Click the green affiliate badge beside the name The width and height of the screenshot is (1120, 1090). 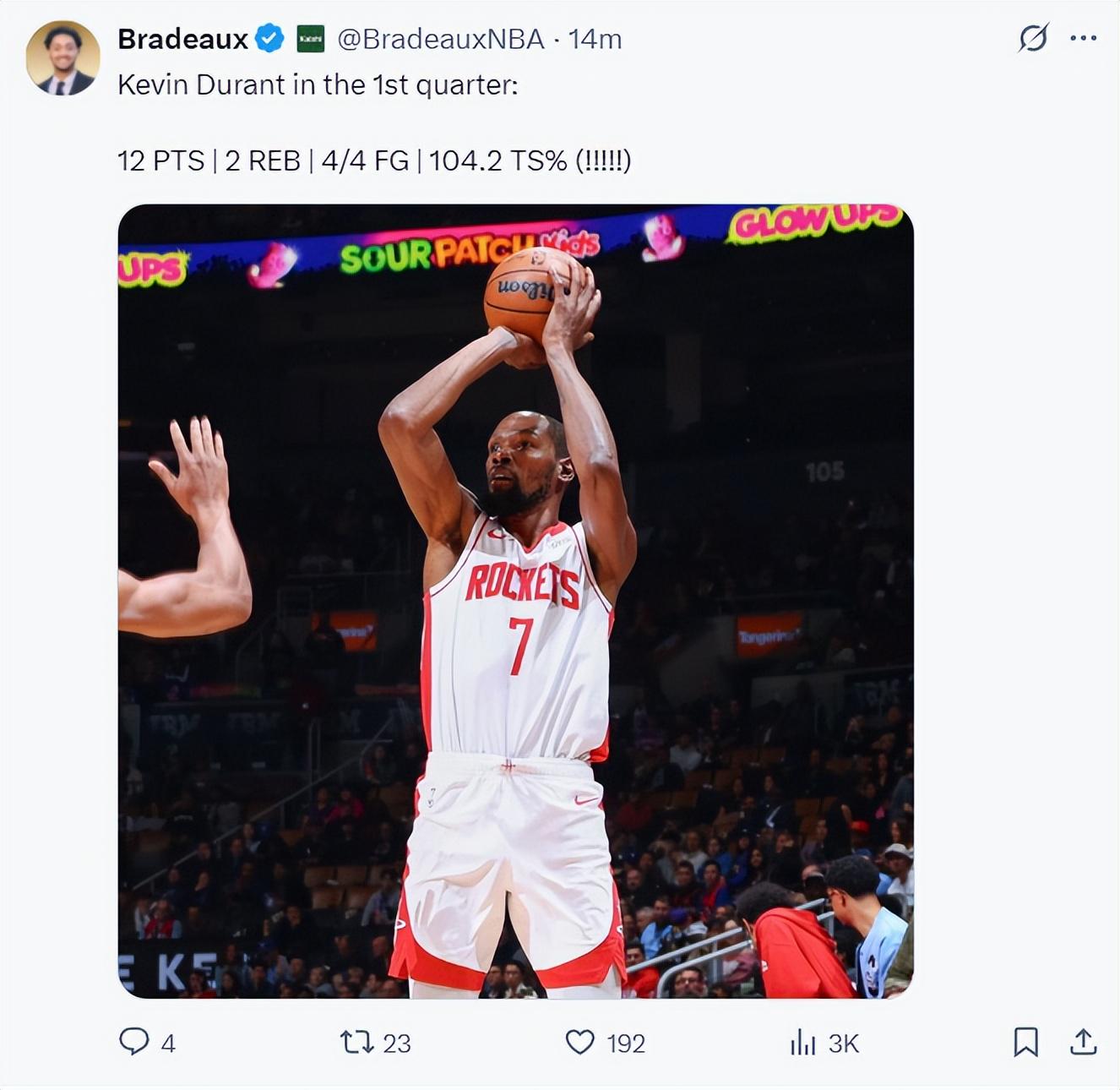[x=310, y=39]
